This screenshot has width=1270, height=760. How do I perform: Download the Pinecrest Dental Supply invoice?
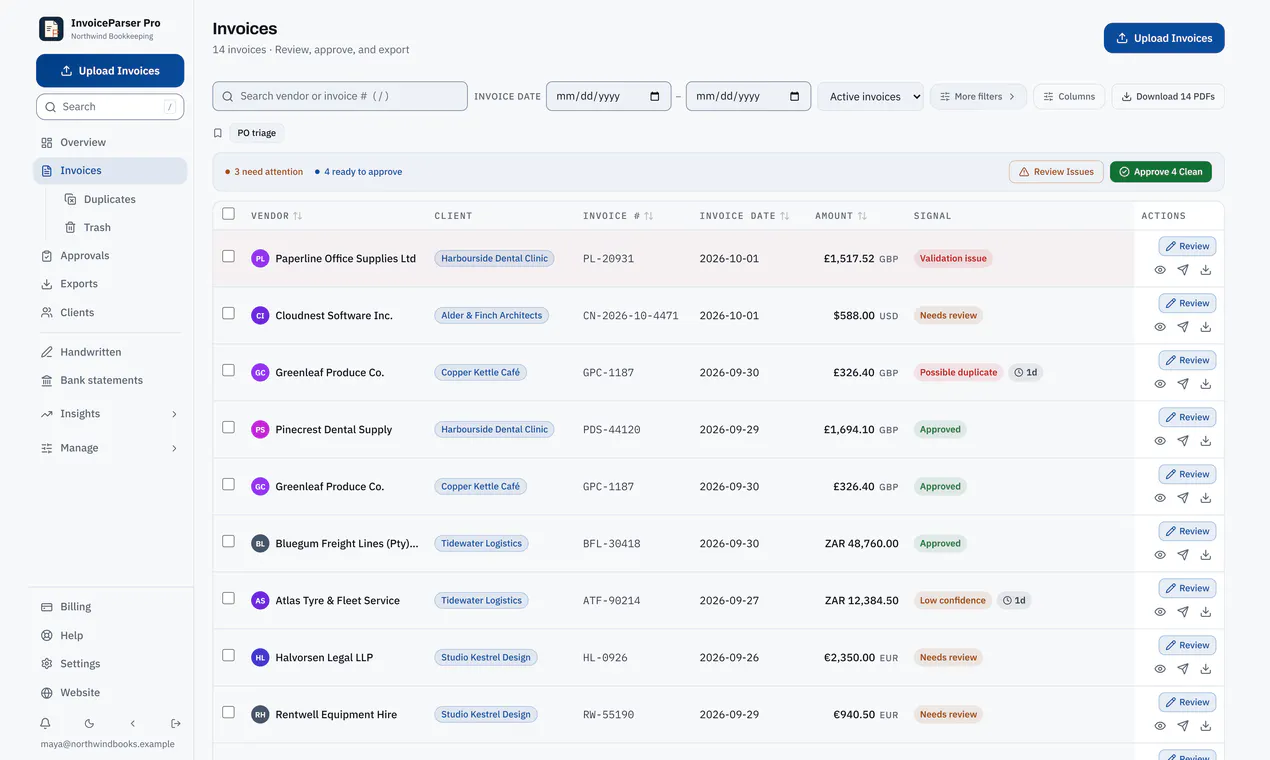click(1206, 441)
